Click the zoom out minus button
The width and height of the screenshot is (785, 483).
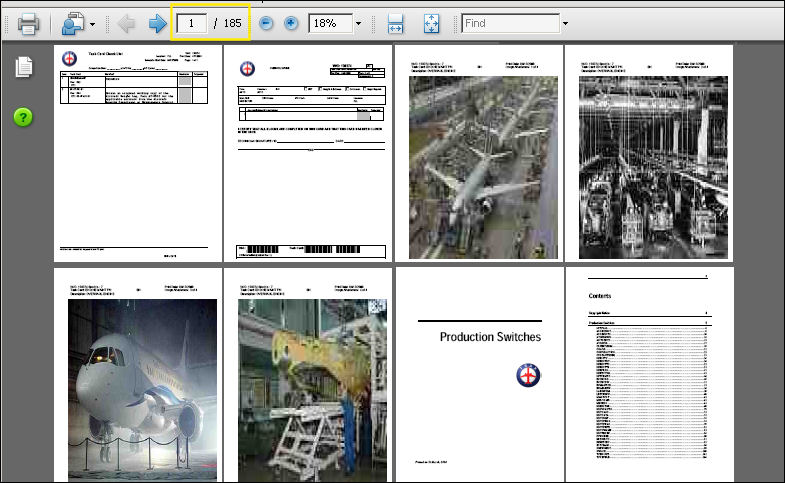(266, 23)
